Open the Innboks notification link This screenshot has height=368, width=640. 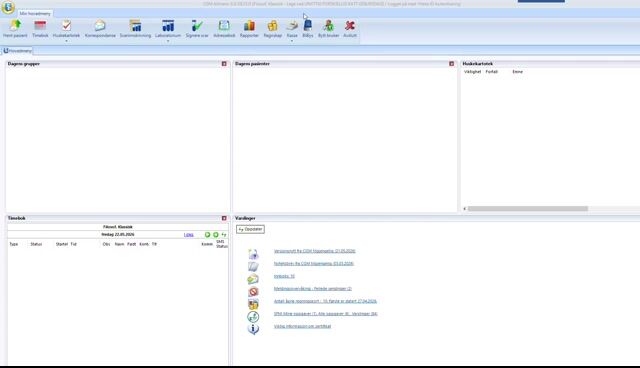[284, 276]
